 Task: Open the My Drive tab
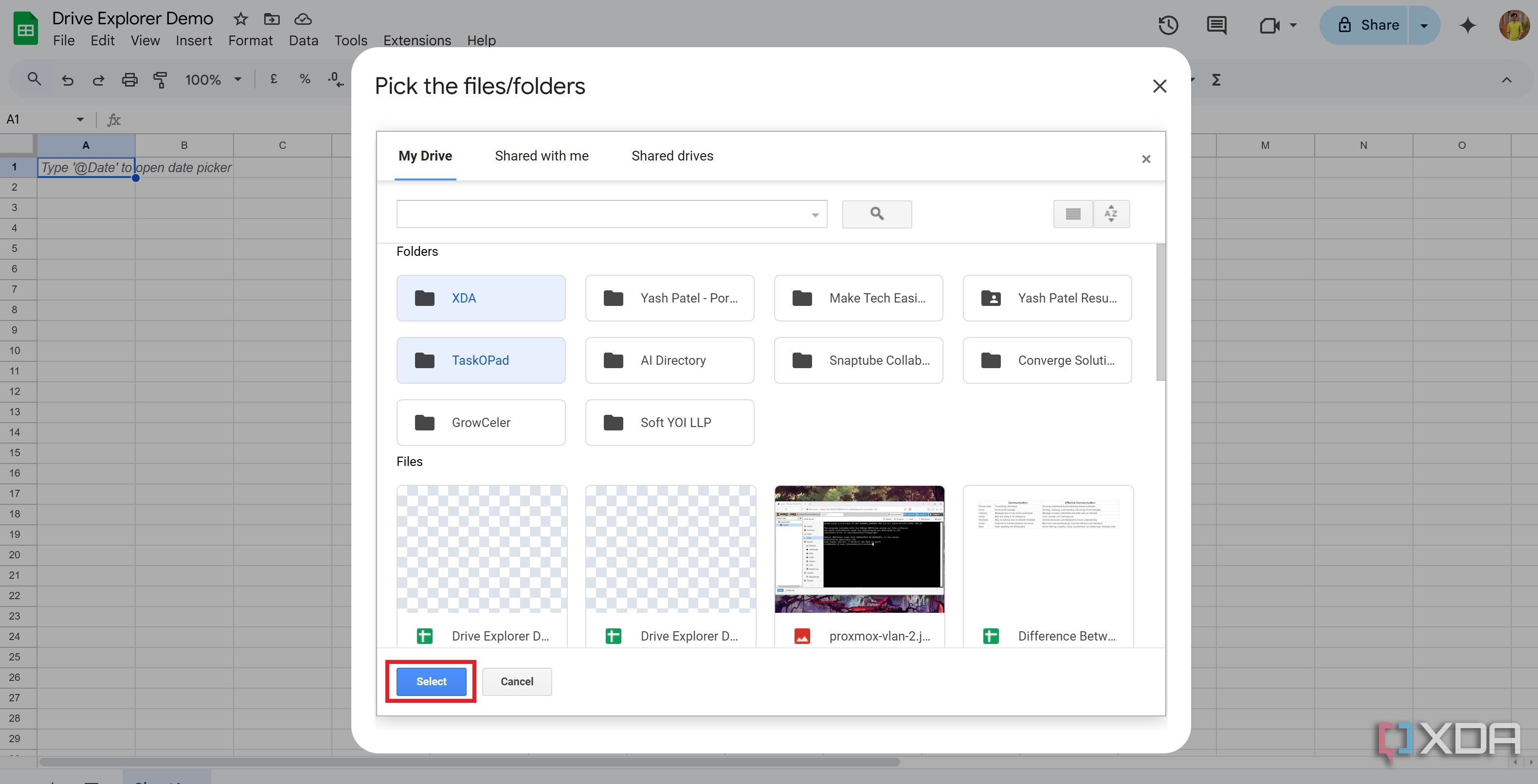tap(425, 156)
